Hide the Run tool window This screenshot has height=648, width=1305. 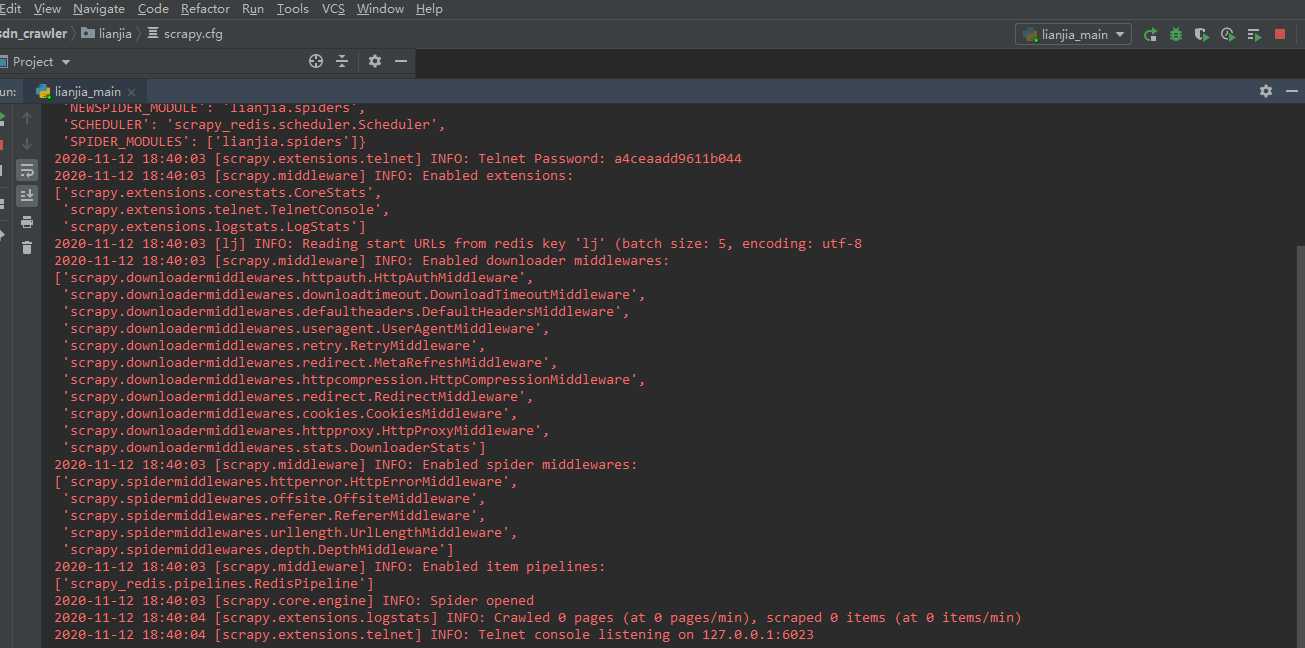(1290, 91)
